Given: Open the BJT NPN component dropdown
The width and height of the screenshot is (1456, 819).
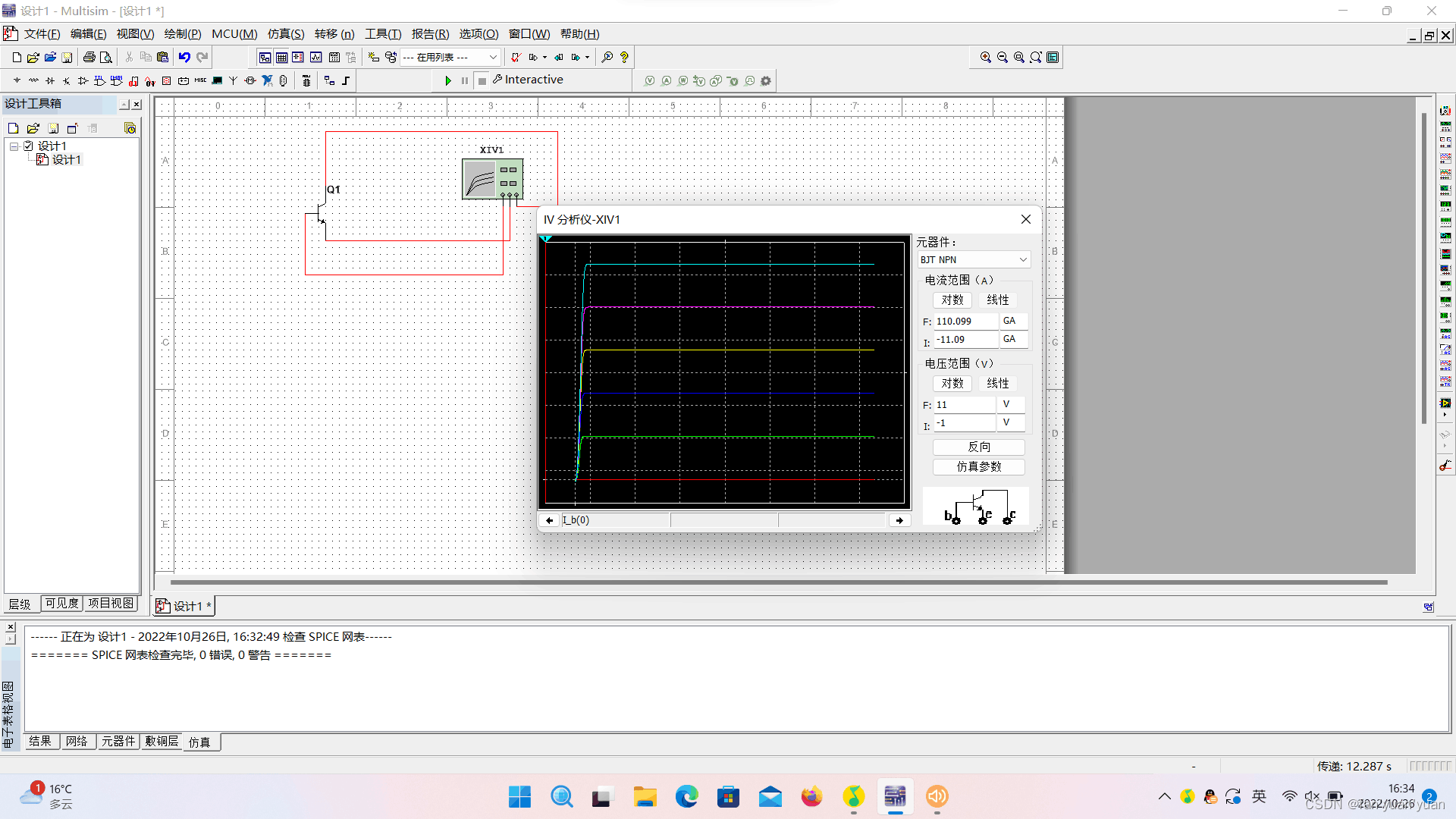Looking at the screenshot, I should point(1022,259).
